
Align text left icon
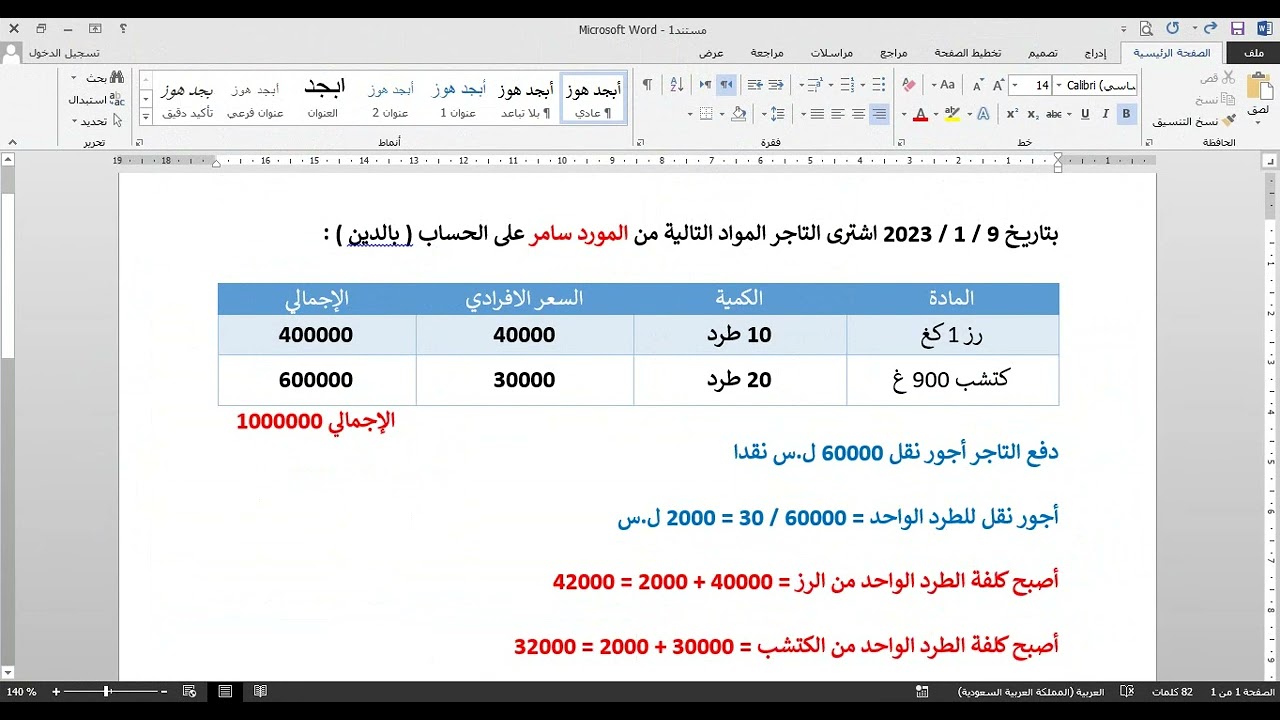[838, 114]
